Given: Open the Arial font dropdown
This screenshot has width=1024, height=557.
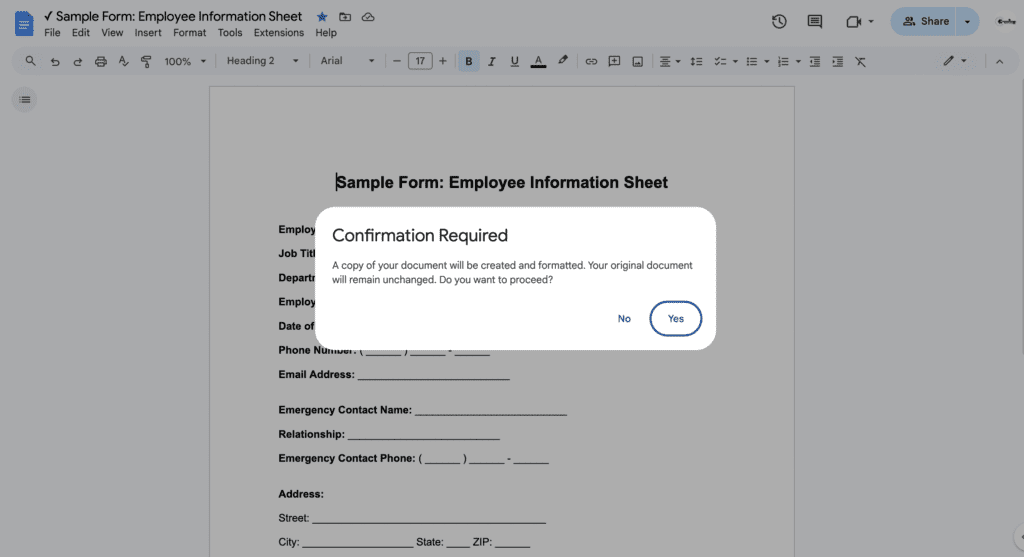Looking at the screenshot, I should [347, 61].
